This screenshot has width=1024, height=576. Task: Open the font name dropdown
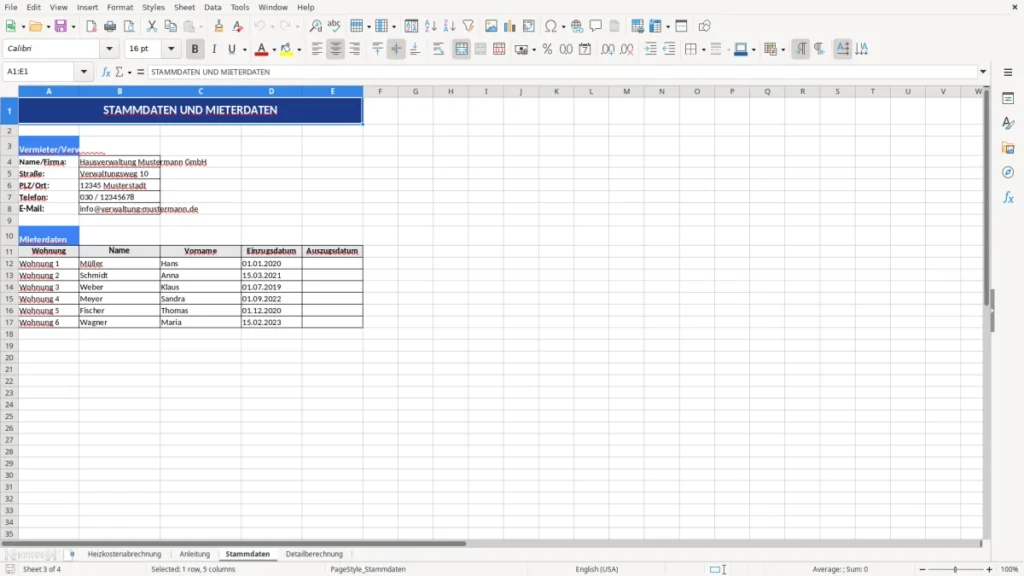[109, 48]
